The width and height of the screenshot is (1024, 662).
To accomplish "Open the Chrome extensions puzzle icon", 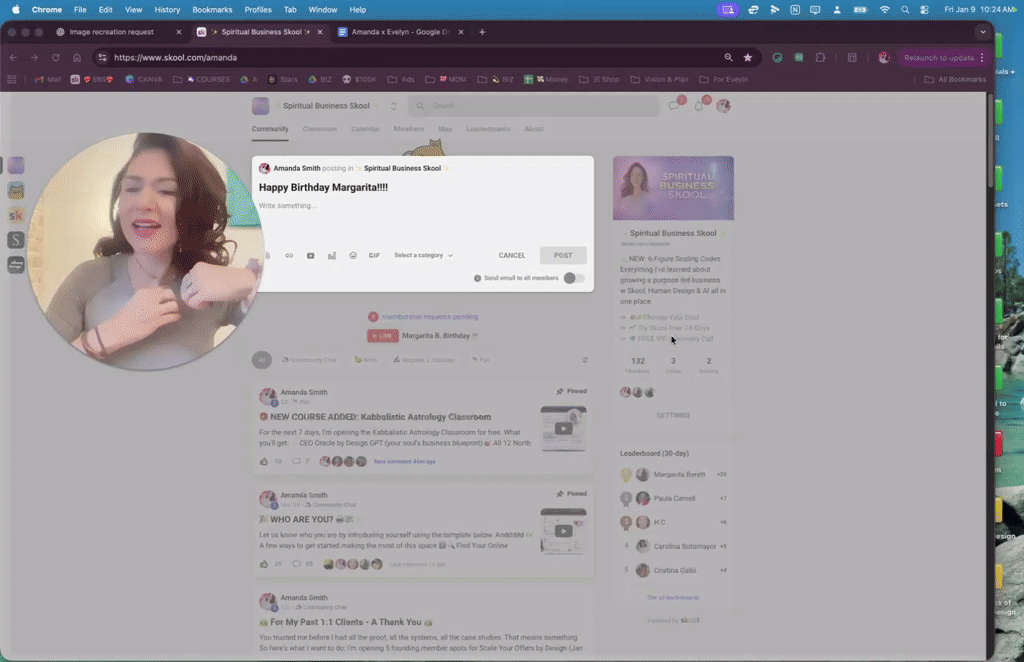I will [x=820, y=57].
